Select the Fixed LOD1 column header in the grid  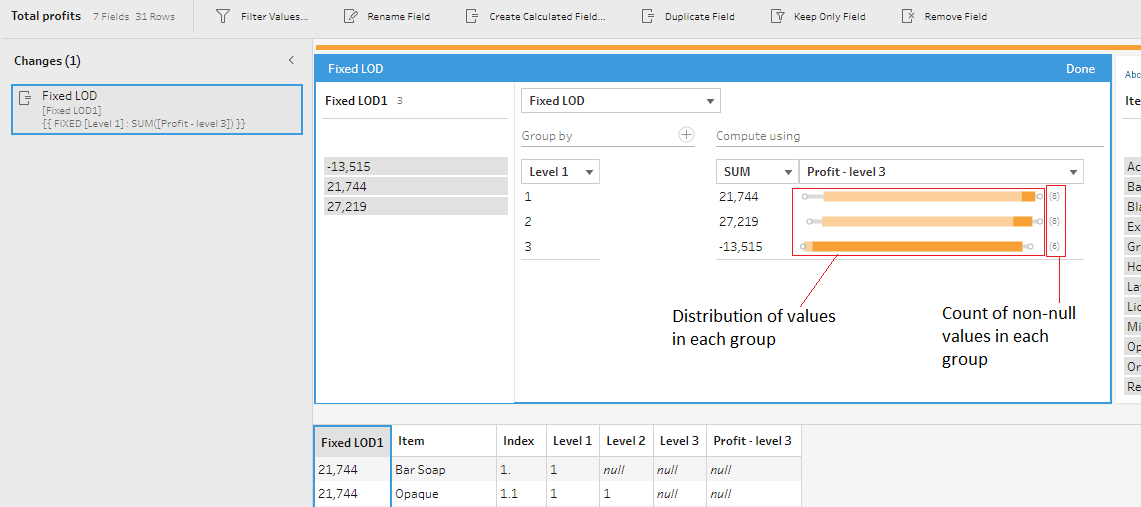(x=352, y=442)
